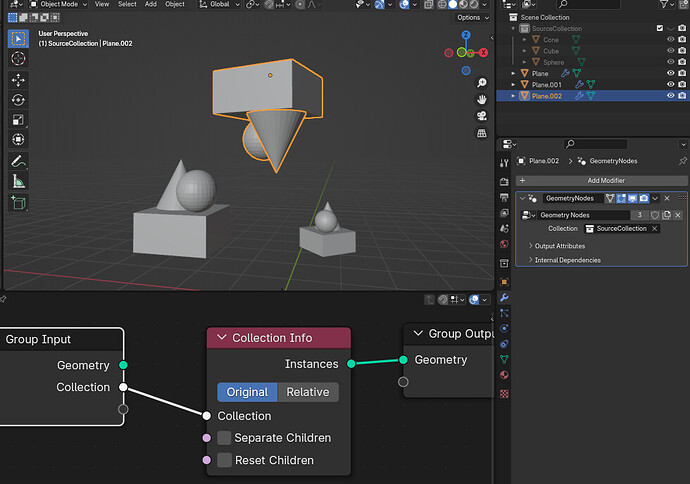Screen dimensions: 690x484
Task: Open the Tool properties tab
Action: tap(504, 163)
